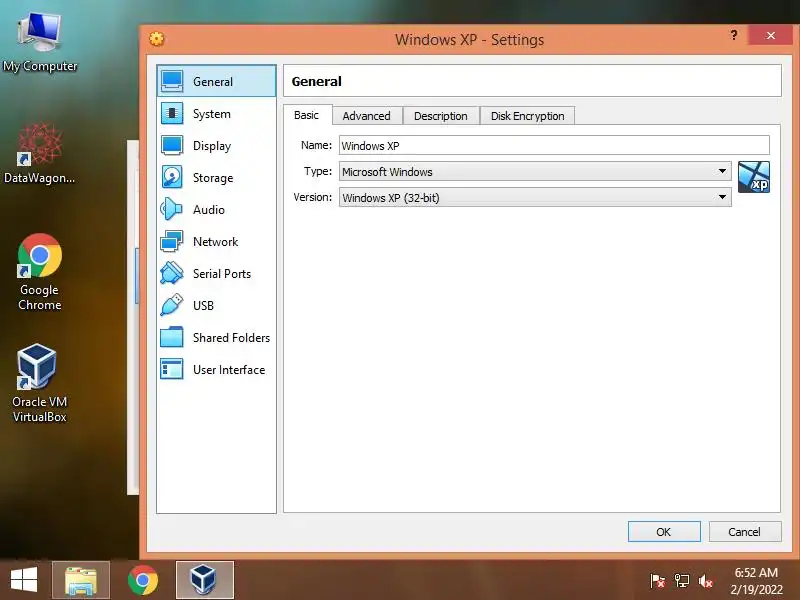Open the Display settings icon
Image resolution: width=800 pixels, height=600 pixels.
point(172,145)
